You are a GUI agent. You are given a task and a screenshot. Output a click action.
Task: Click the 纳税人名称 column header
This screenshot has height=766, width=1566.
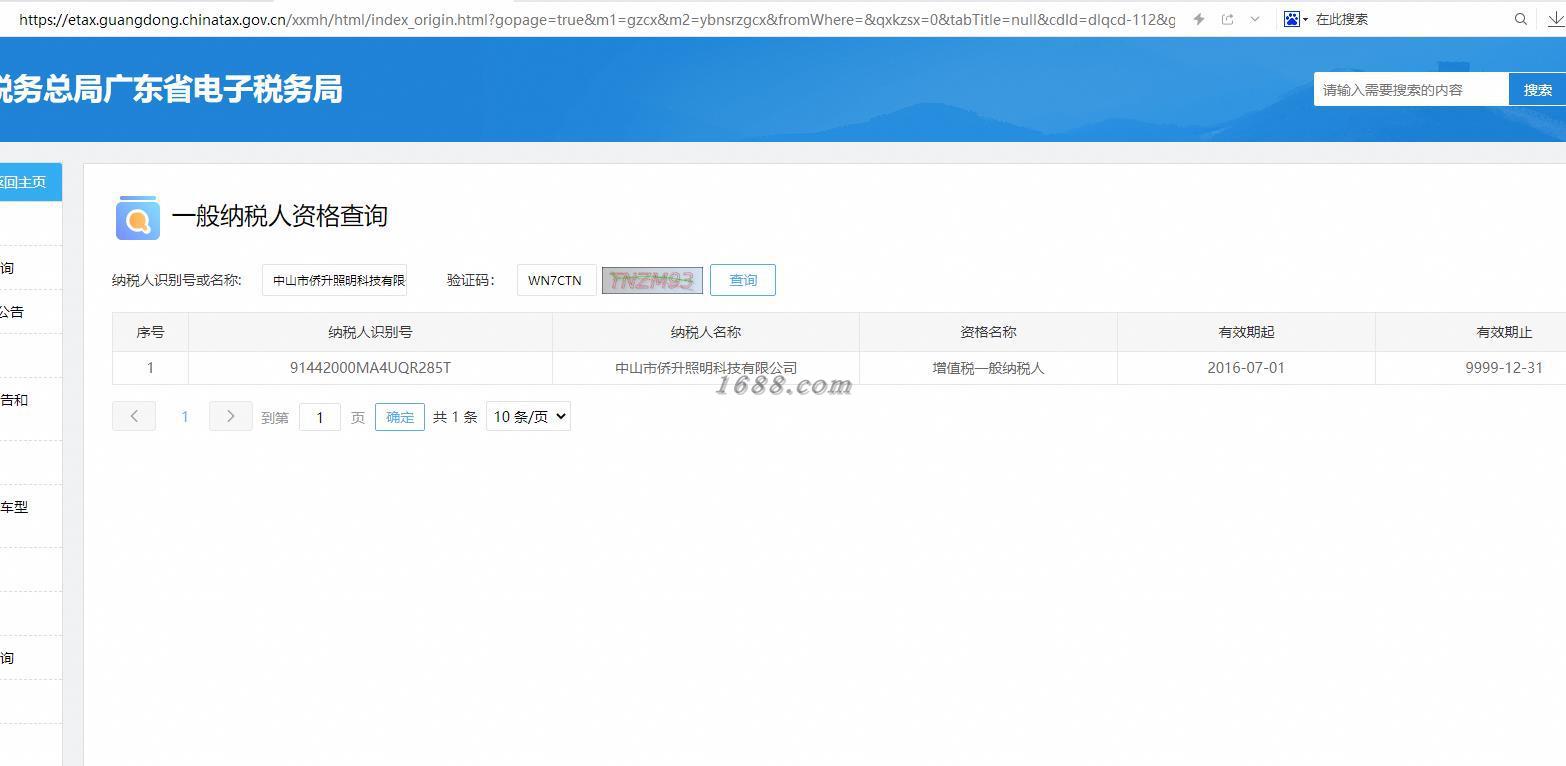pyautogui.click(x=706, y=332)
